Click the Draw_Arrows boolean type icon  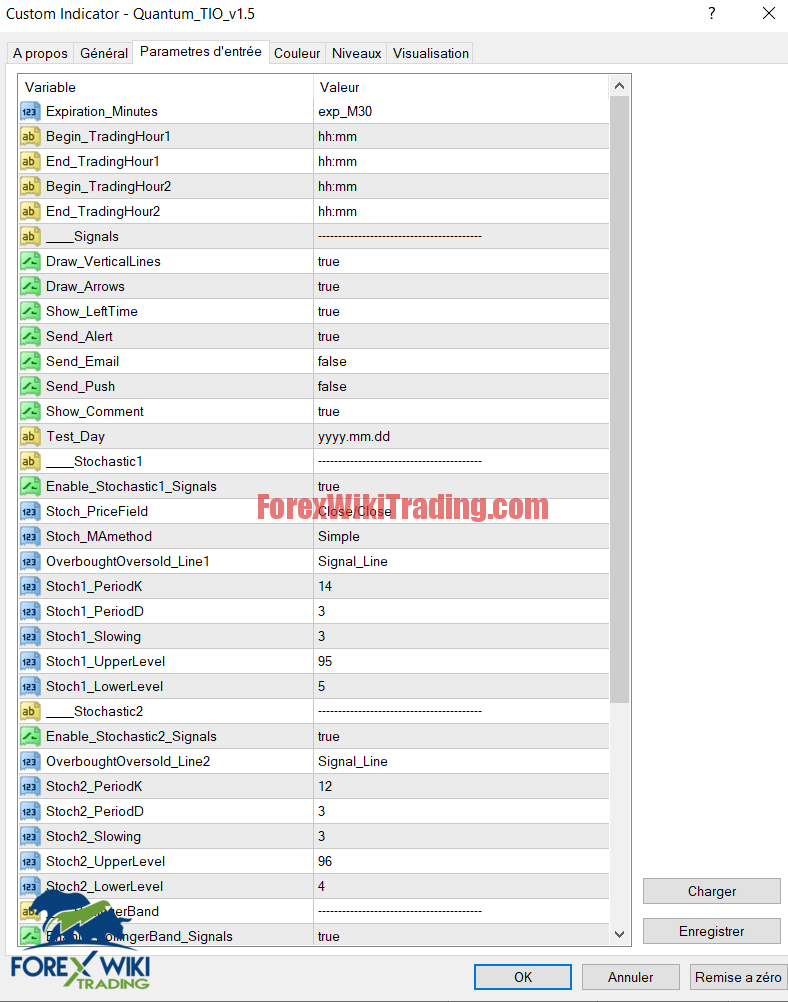pyautogui.click(x=30, y=286)
